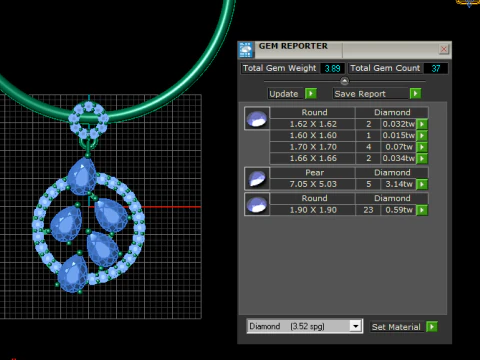Select the bottom-left pear gem in pendant
The height and width of the screenshot is (360, 480).
(72, 273)
